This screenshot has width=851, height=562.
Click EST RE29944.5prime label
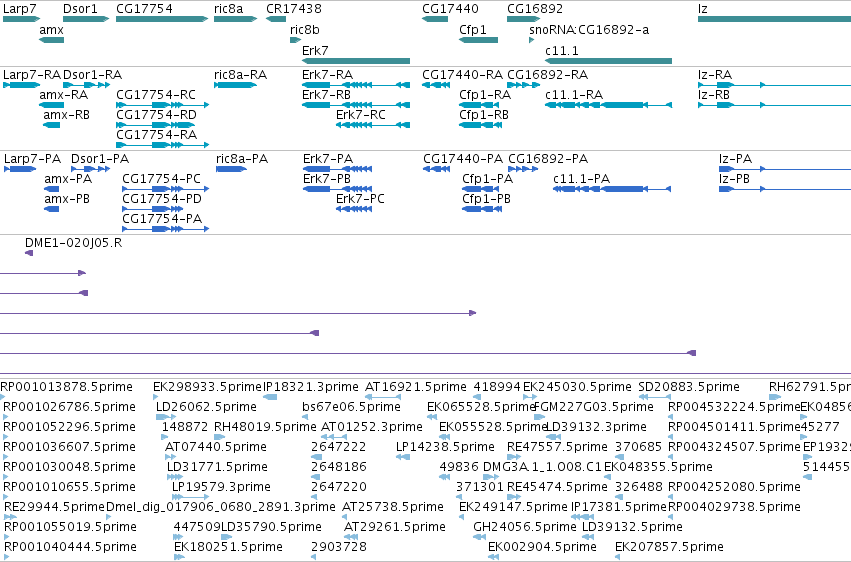[x=54, y=507]
